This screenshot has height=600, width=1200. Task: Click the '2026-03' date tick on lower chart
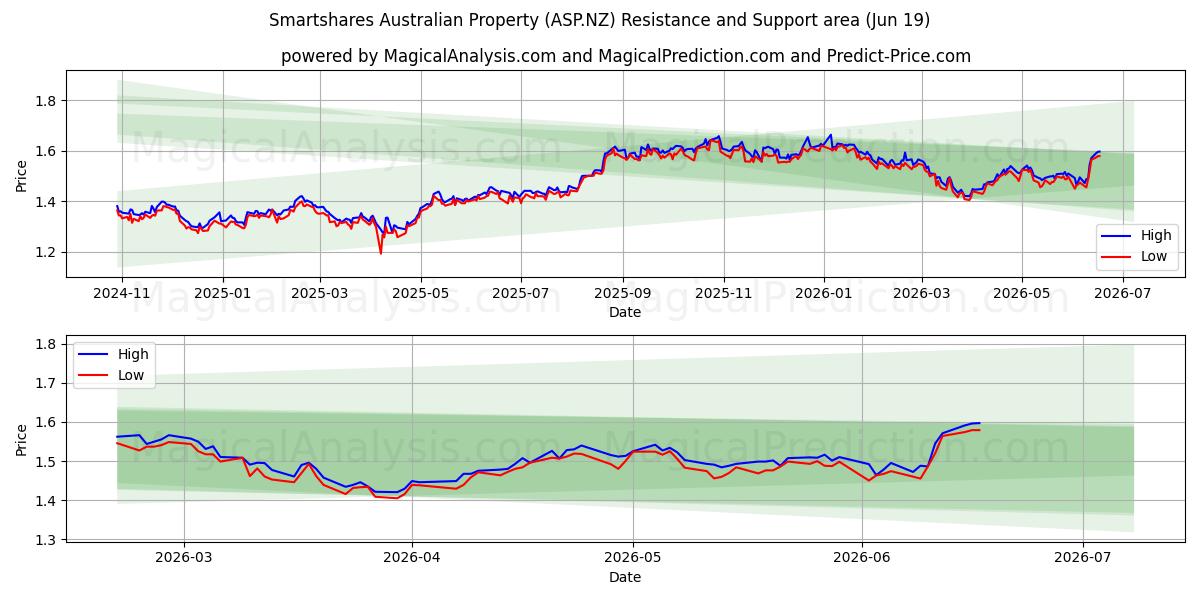click(185, 559)
